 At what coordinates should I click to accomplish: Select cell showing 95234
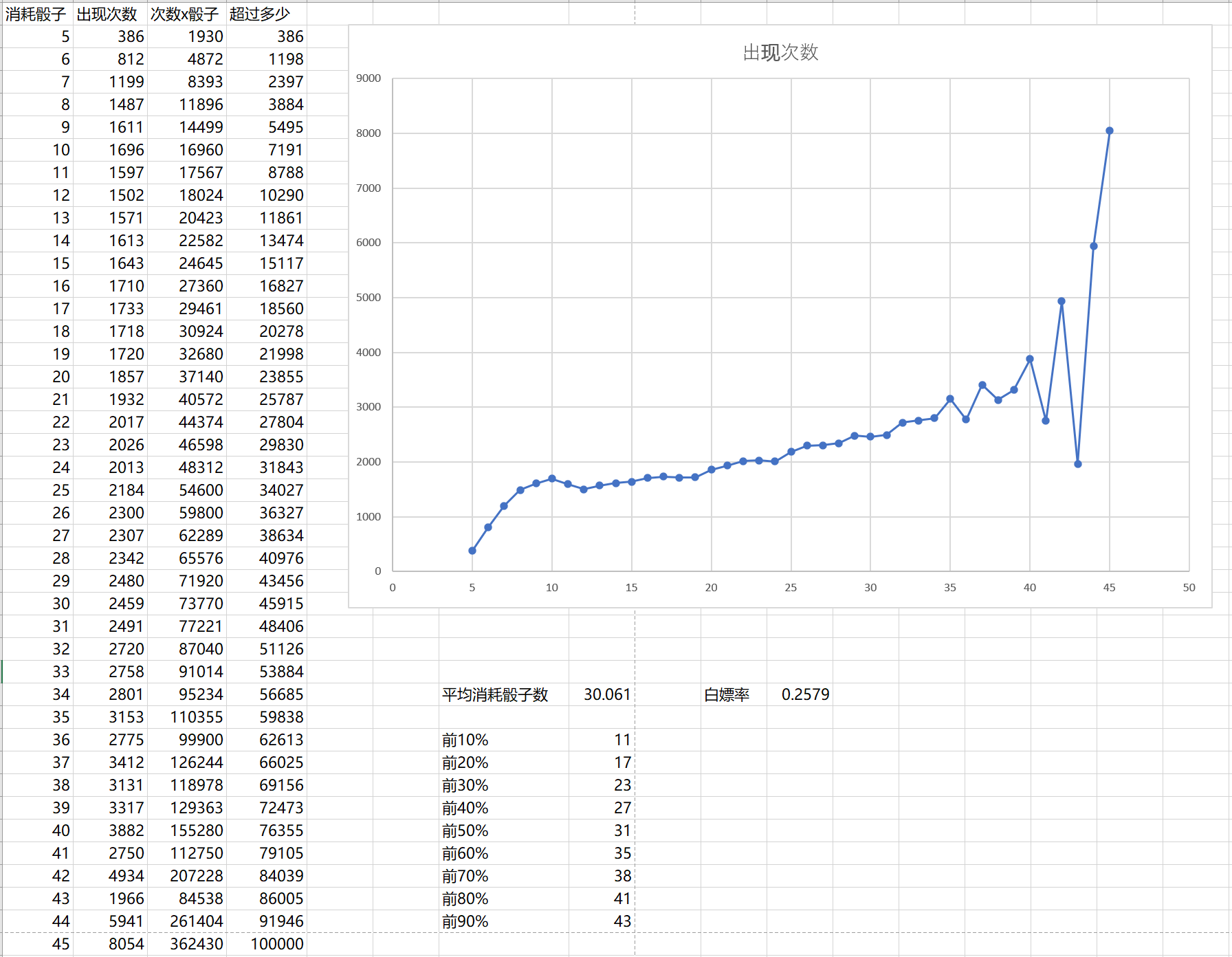point(186,694)
